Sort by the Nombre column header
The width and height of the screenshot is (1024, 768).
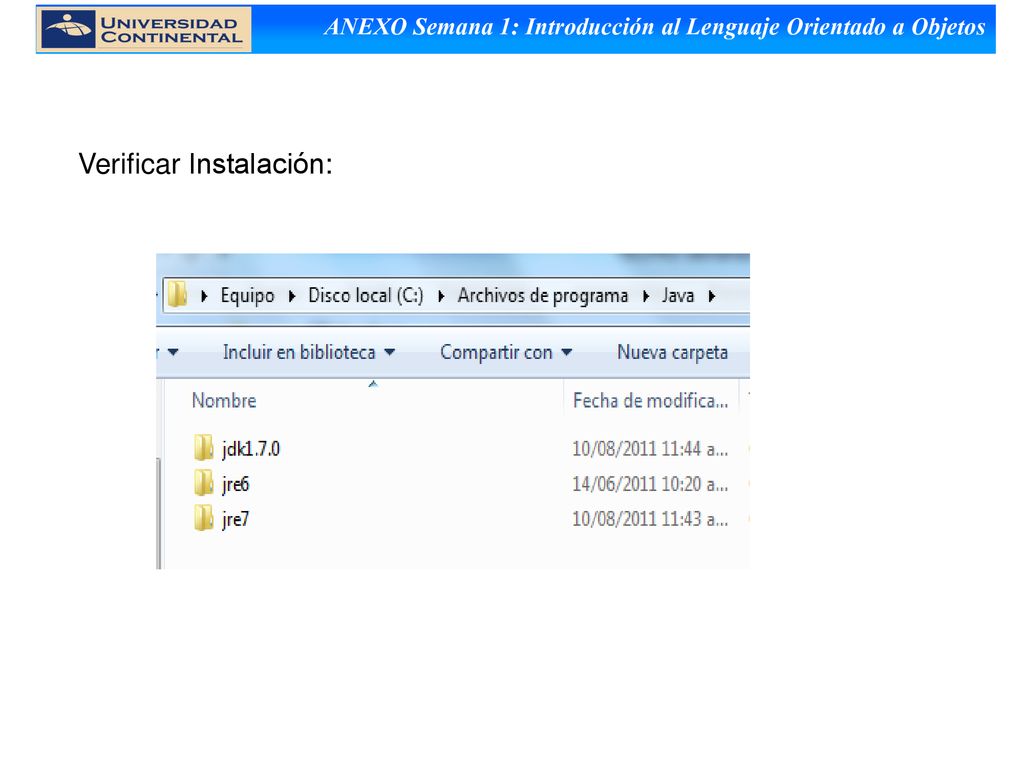[x=224, y=400]
